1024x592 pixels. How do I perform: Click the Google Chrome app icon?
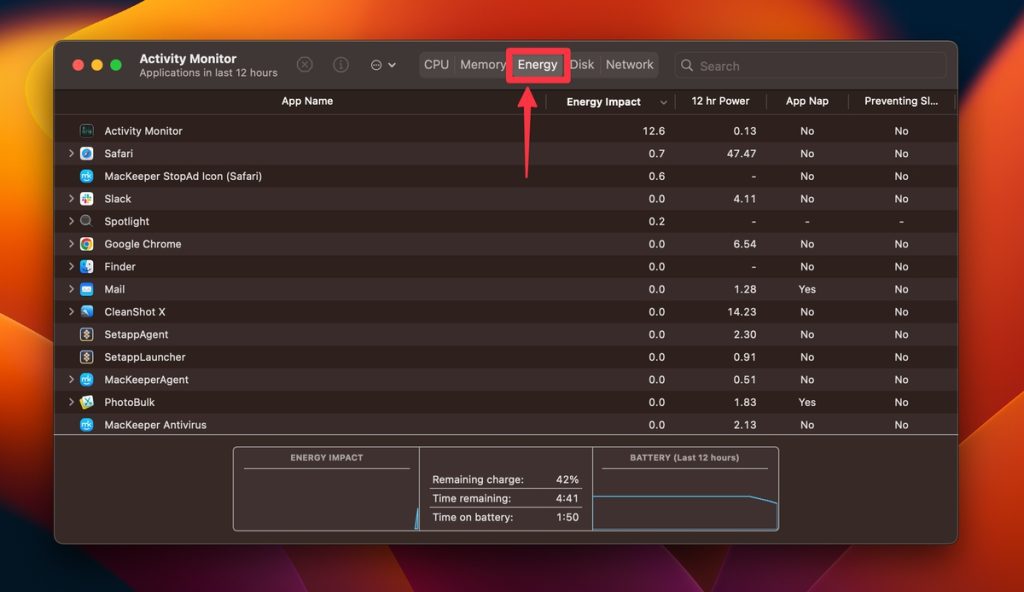pos(87,244)
